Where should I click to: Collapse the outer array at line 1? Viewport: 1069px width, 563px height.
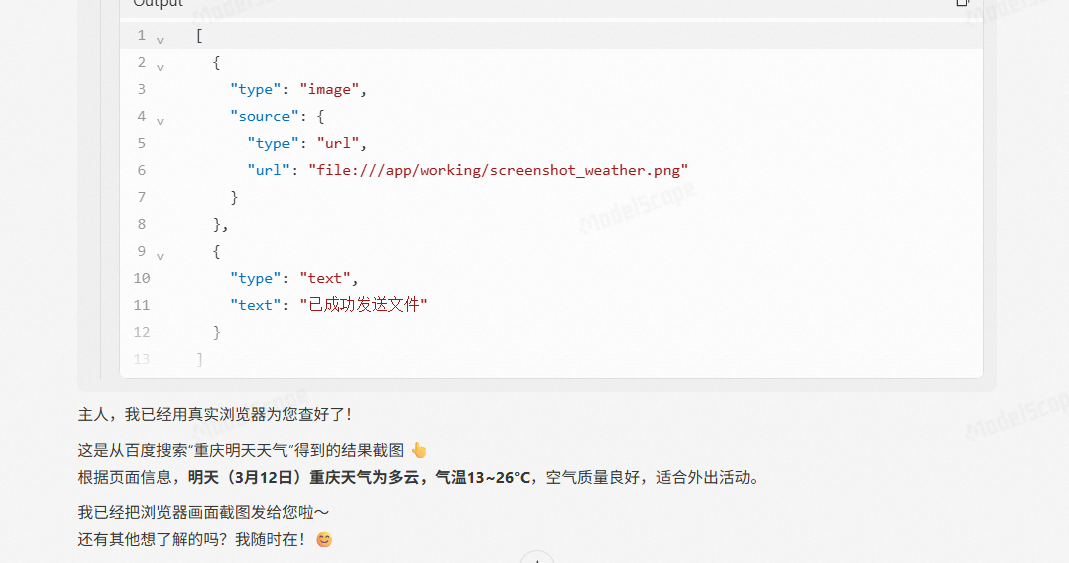pyautogui.click(x=160, y=39)
